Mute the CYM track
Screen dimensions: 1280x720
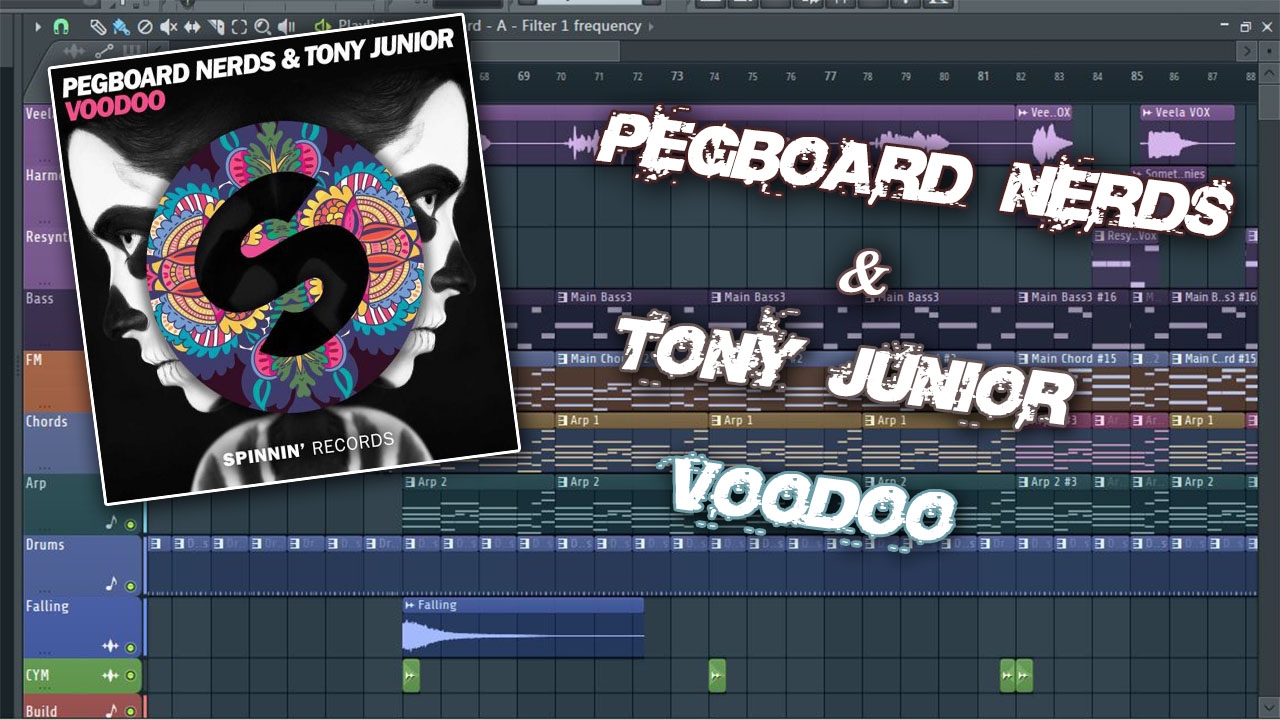coord(130,676)
